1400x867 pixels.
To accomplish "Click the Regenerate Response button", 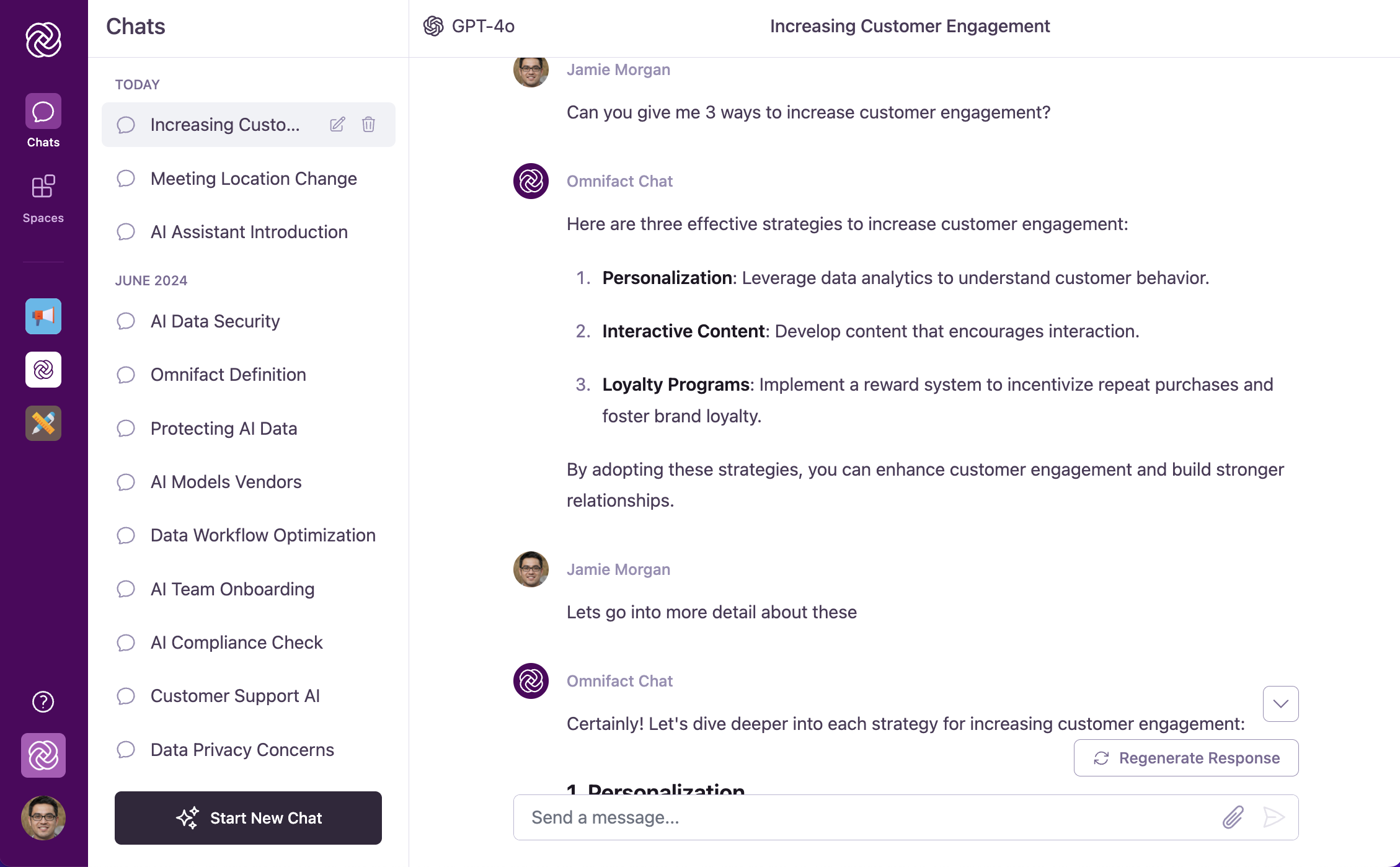I will (1185, 757).
